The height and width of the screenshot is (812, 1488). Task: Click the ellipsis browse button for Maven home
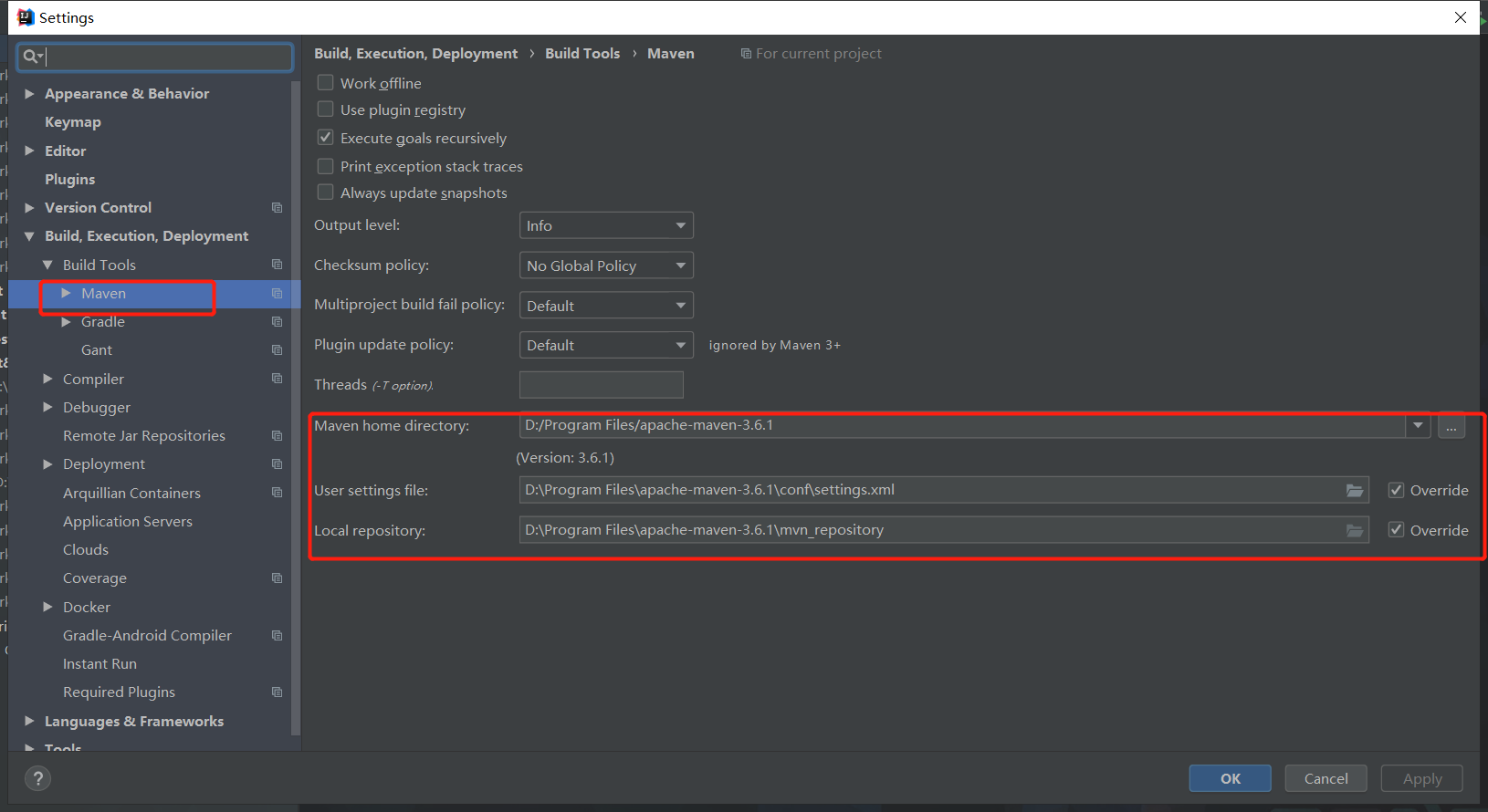tap(1451, 426)
